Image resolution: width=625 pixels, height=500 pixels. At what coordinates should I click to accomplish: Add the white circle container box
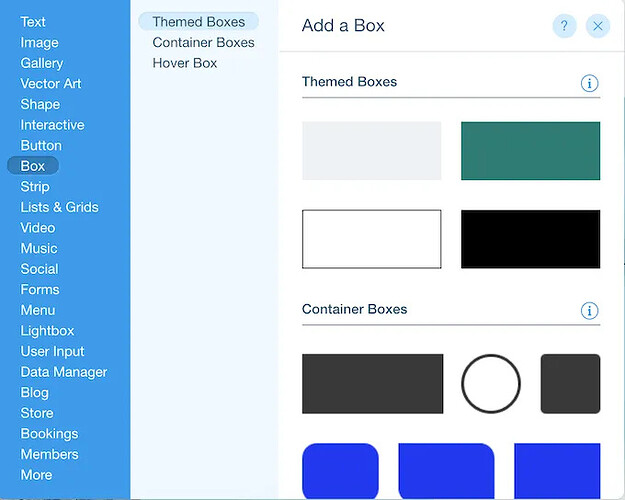(491, 384)
